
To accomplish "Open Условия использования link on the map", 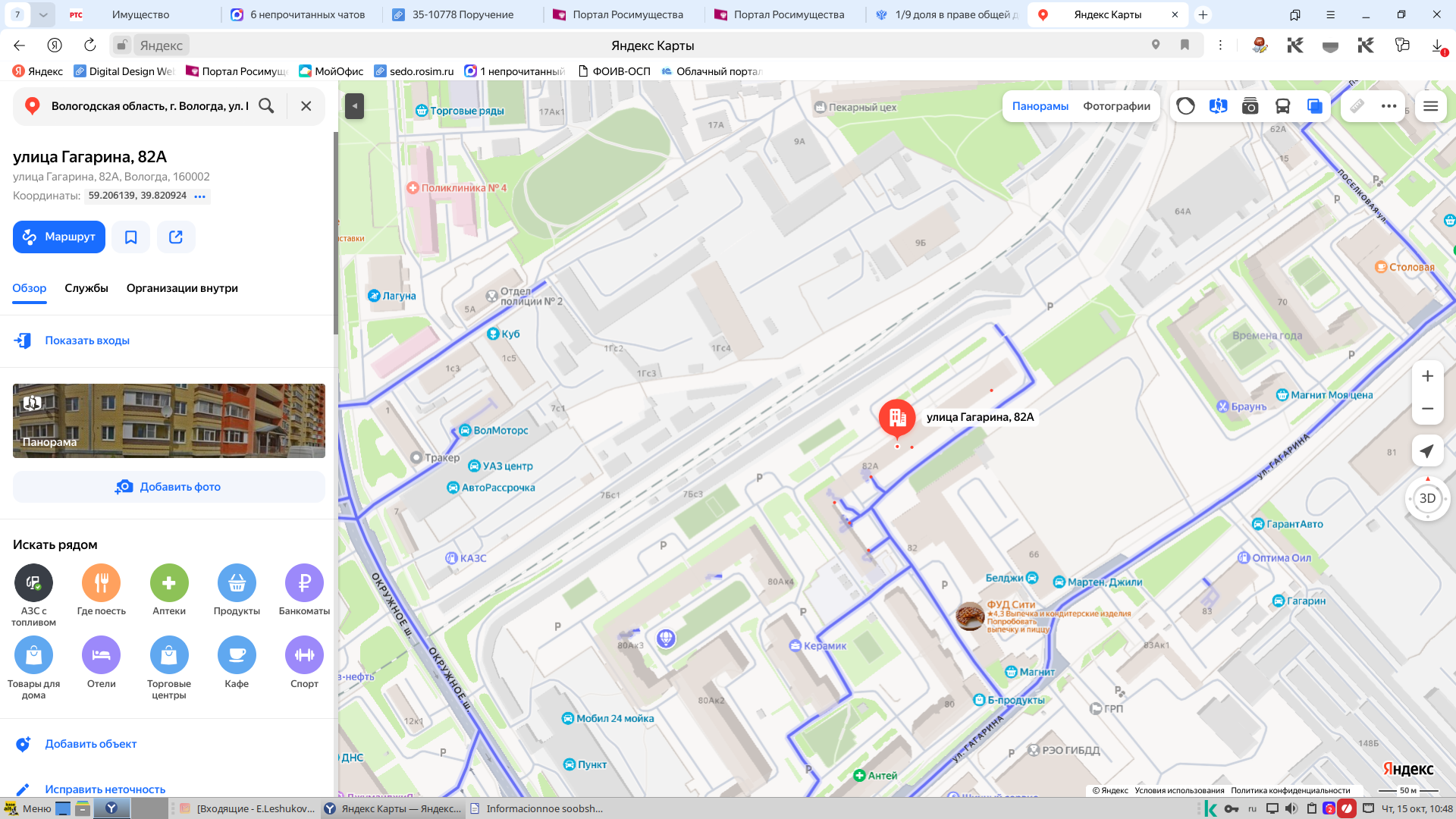I will point(1179,790).
